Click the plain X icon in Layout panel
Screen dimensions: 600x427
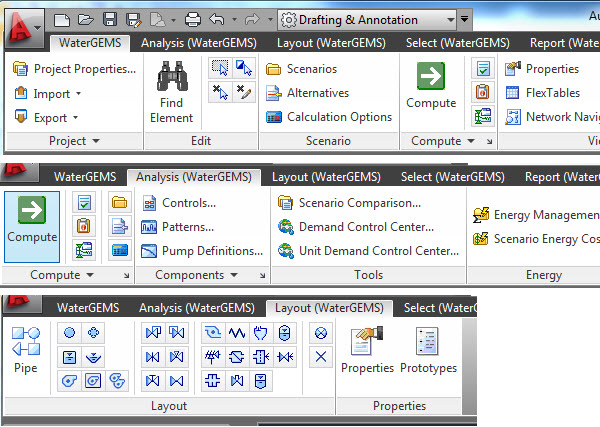pos(321,357)
